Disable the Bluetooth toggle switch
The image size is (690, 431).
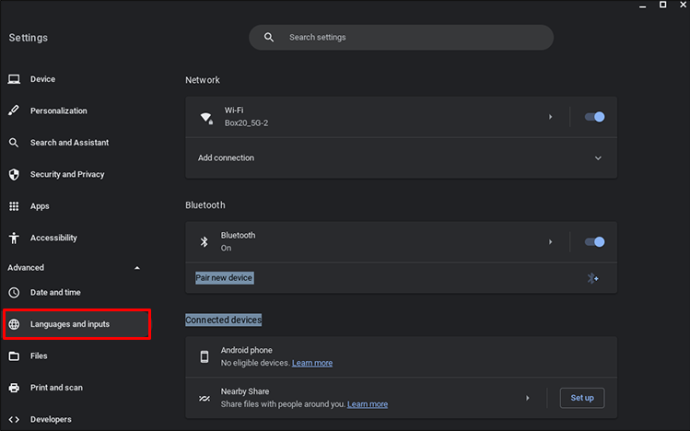(x=595, y=242)
